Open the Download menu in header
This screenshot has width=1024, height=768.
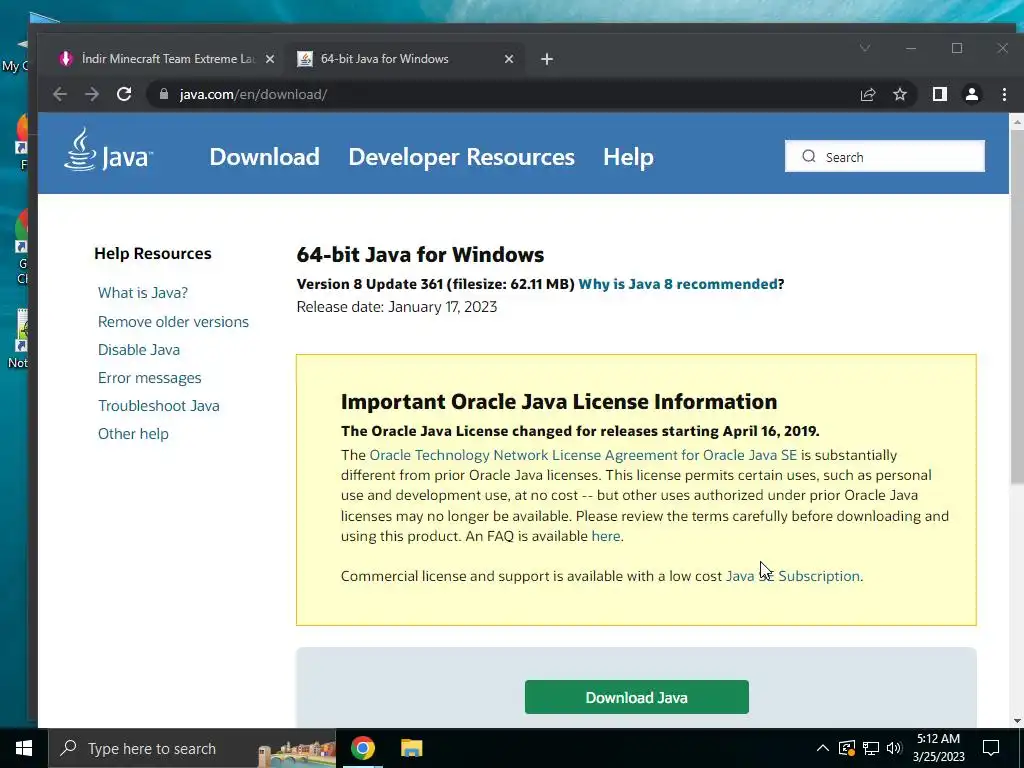264,157
